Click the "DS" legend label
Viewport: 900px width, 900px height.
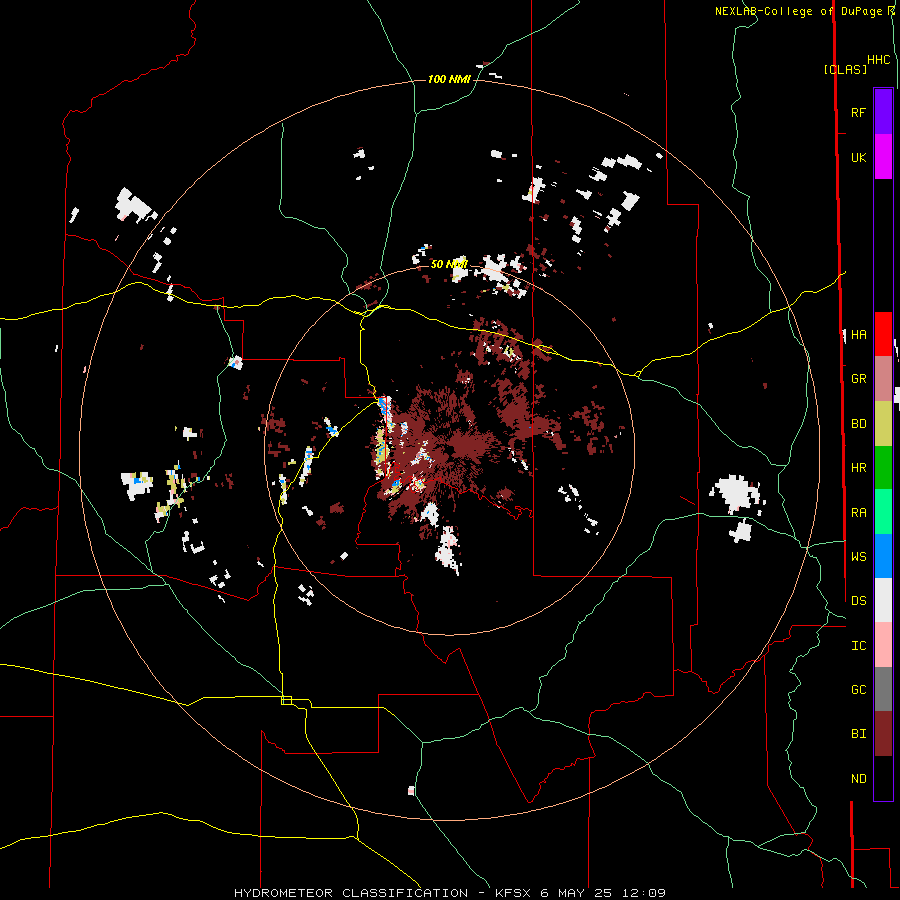click(x=859, y=601)
